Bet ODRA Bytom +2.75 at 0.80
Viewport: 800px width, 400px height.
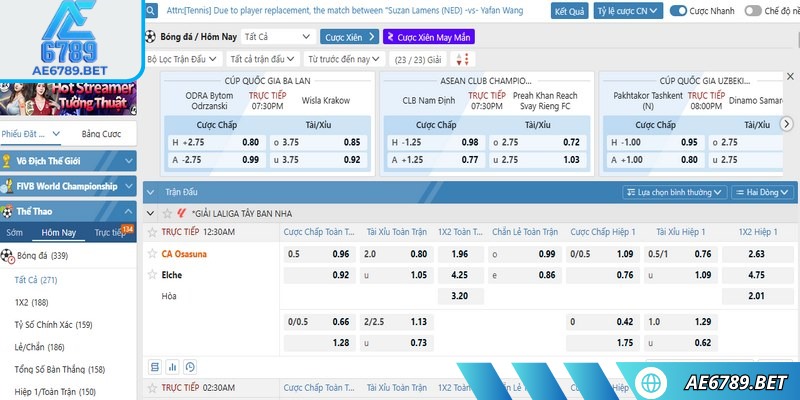coord(217,142)
